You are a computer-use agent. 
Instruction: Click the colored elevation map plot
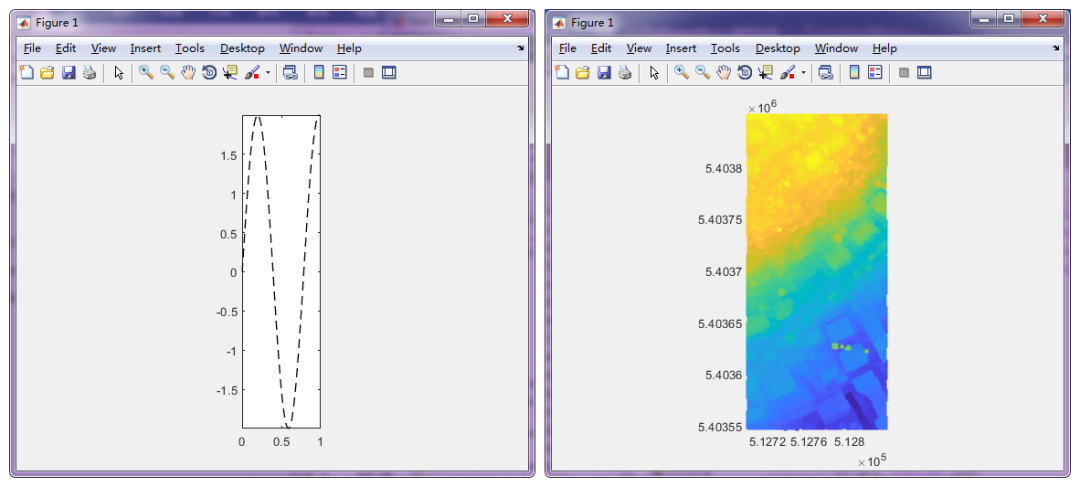(x=816, y=272)
